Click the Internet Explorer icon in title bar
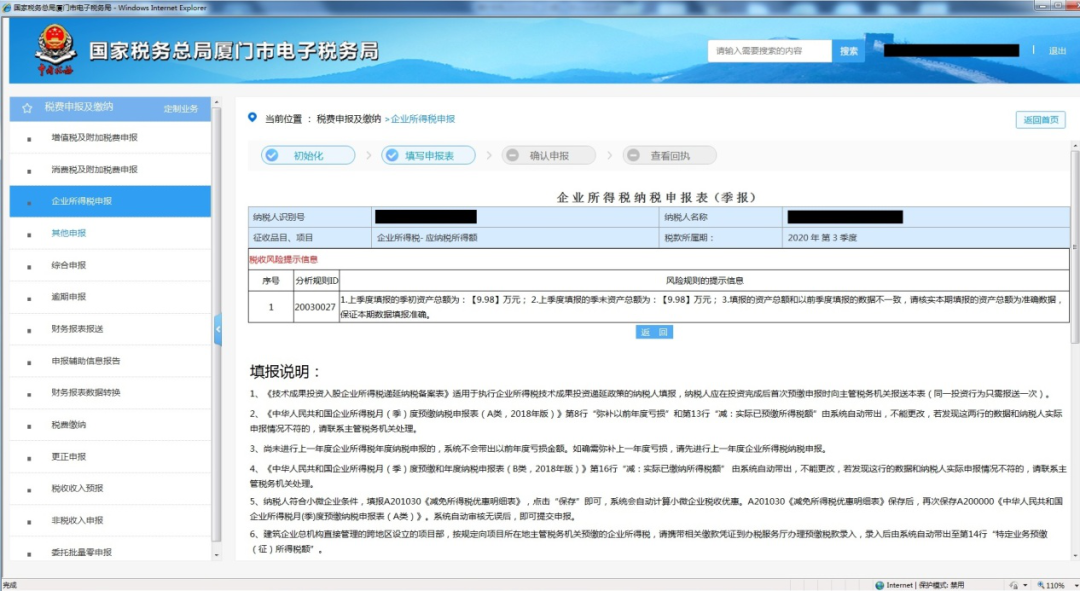The width and height of the screenshot is (1080, 591). click(x=6, y=8)
